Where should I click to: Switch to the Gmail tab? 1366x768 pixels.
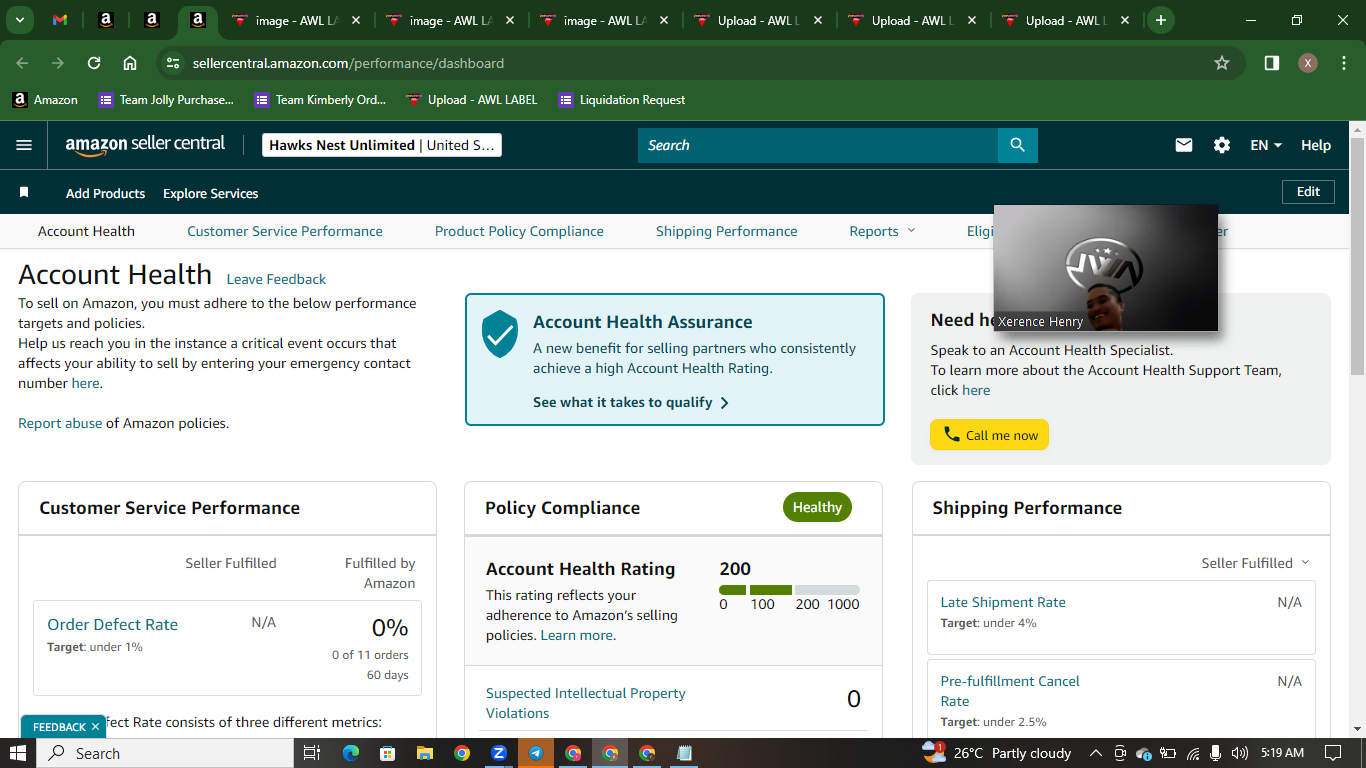(x=60, y=20)
